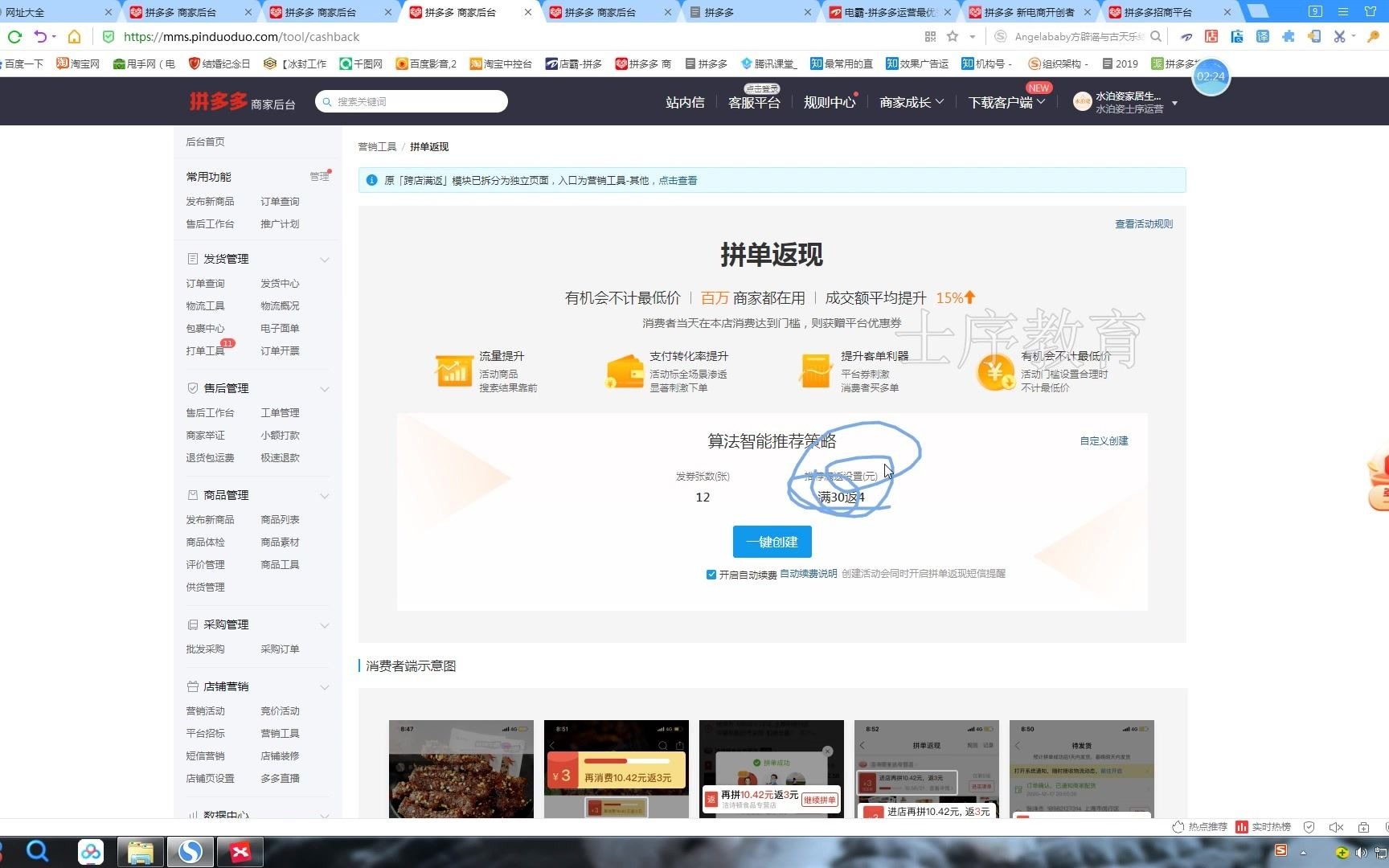Close the active 拼多多 商家后台 tab
The image size is (1389, 868).
[x=527, y=12]
